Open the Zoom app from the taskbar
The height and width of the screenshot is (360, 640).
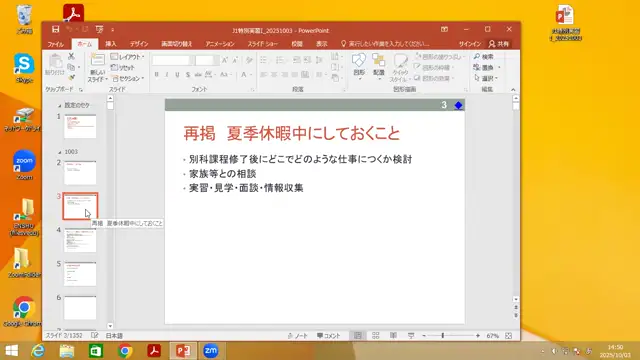(211, 351)
